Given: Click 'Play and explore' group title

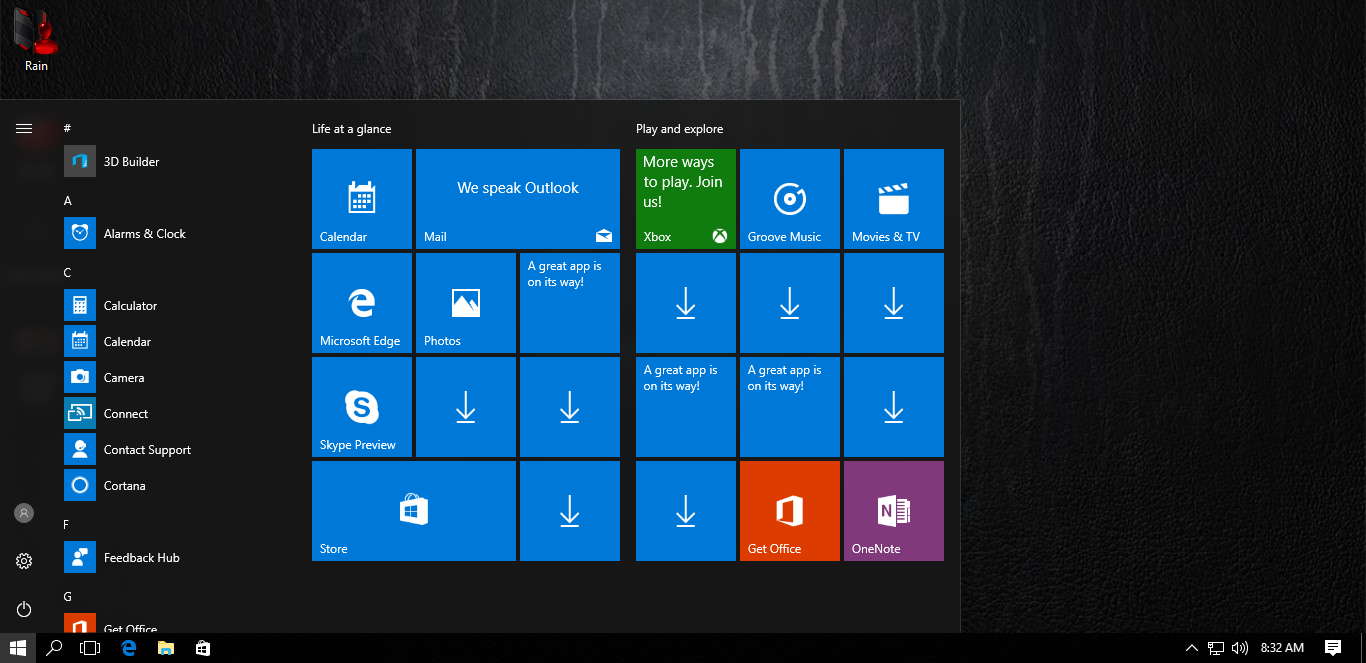Looking at the screenshot, I should click(680, 129).
